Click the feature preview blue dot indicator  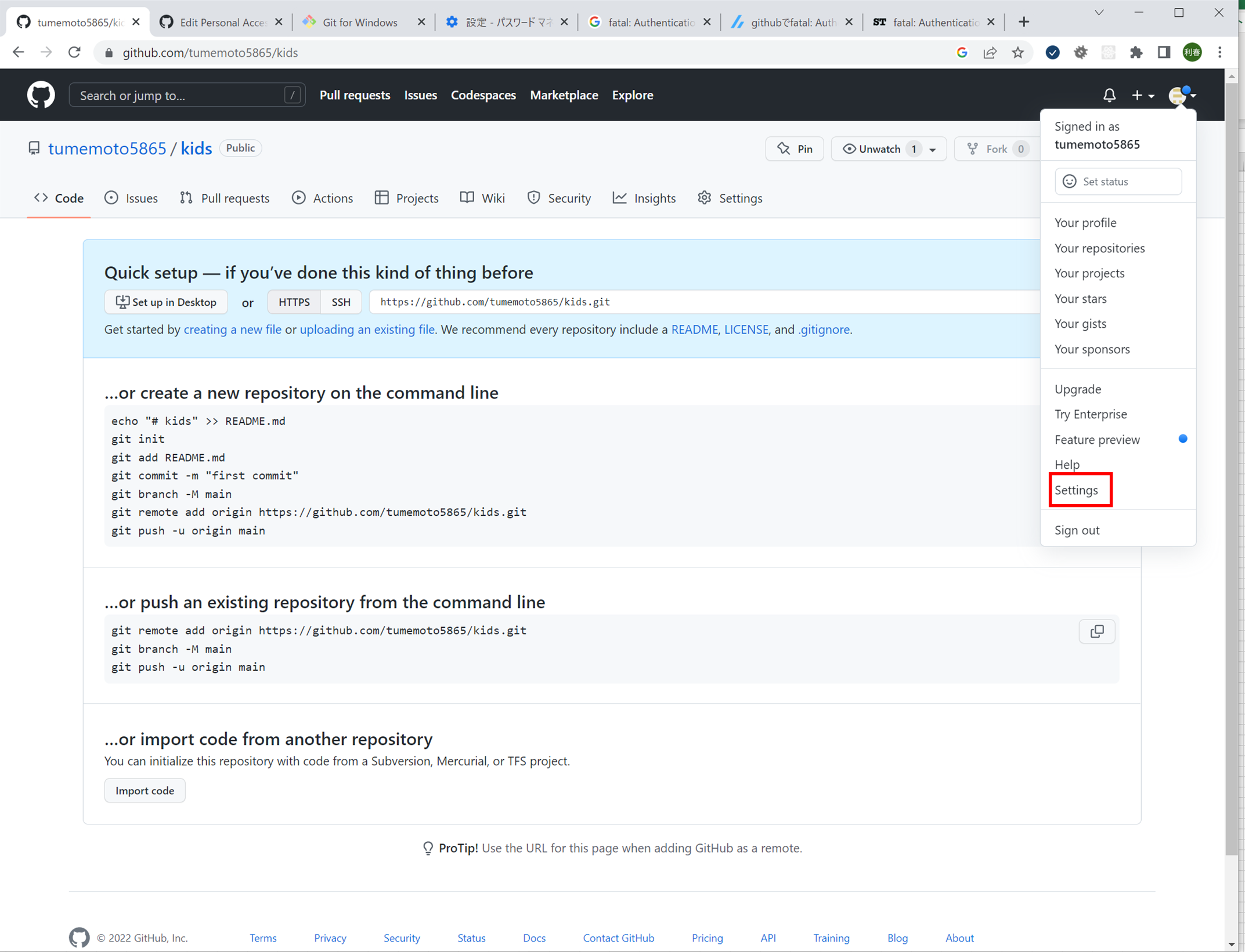tap(1183, 439)
